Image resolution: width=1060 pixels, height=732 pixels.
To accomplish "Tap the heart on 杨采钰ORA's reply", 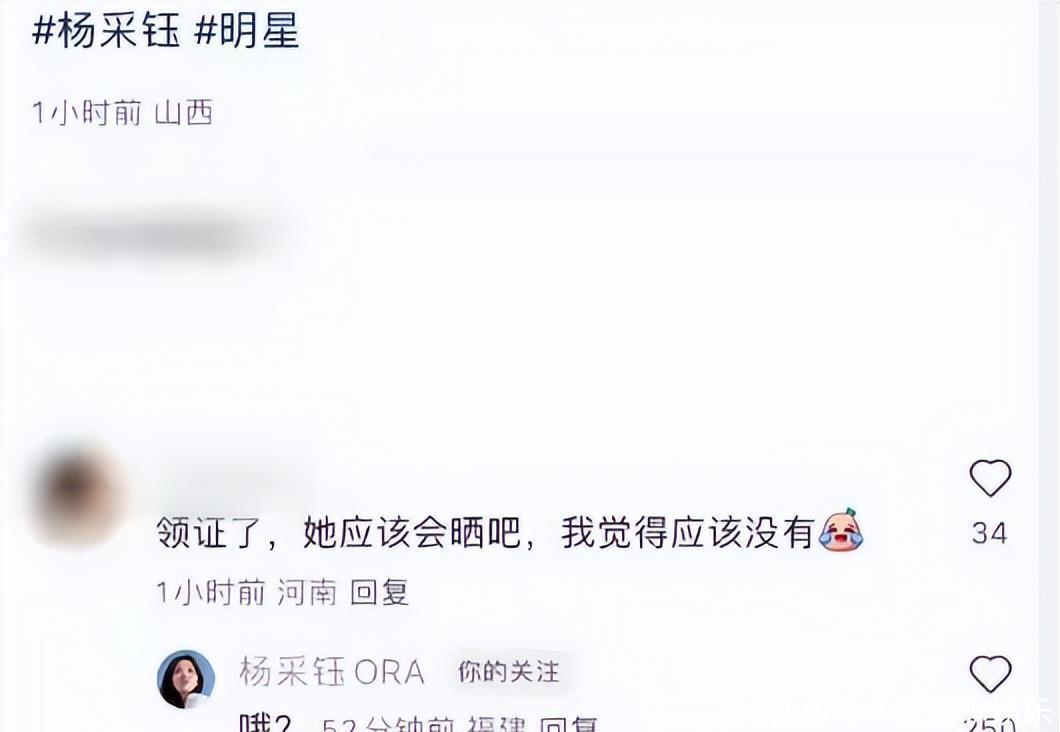I will [990, 673].
